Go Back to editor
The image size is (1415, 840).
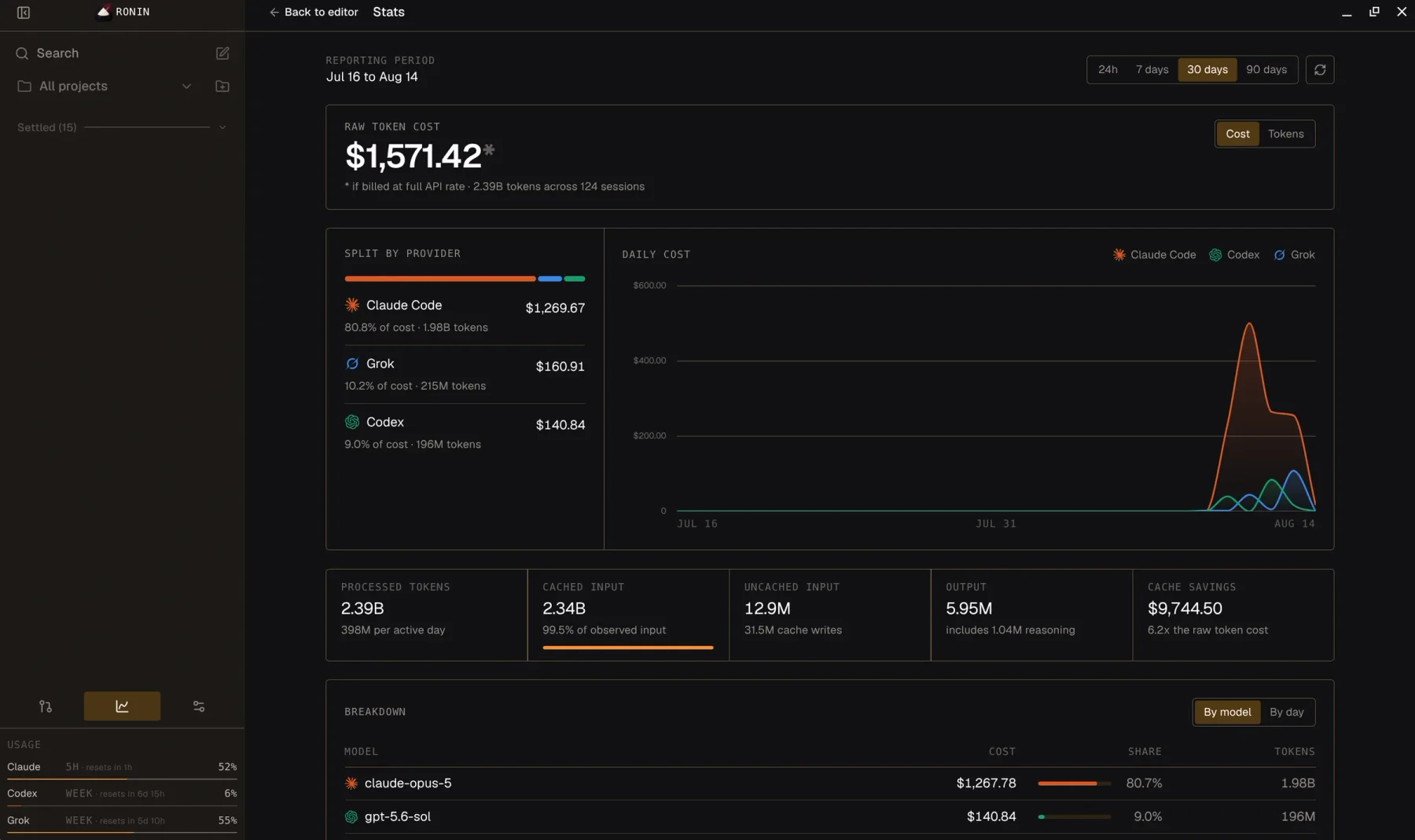point(314,13)
